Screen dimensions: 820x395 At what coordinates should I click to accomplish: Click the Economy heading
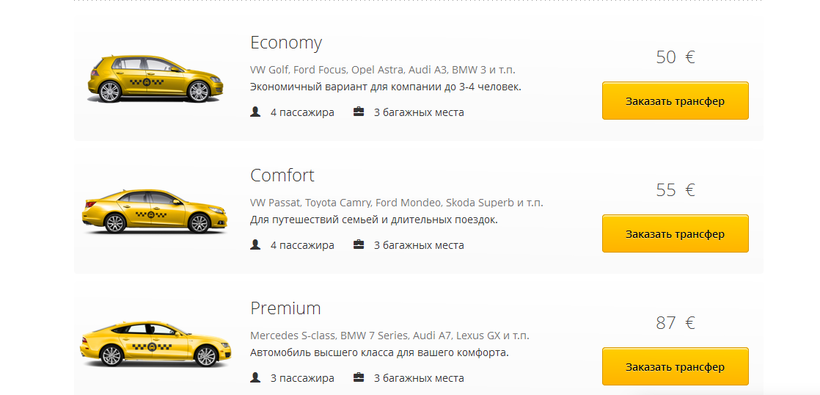pyautogui.click(x=286, y=43)
